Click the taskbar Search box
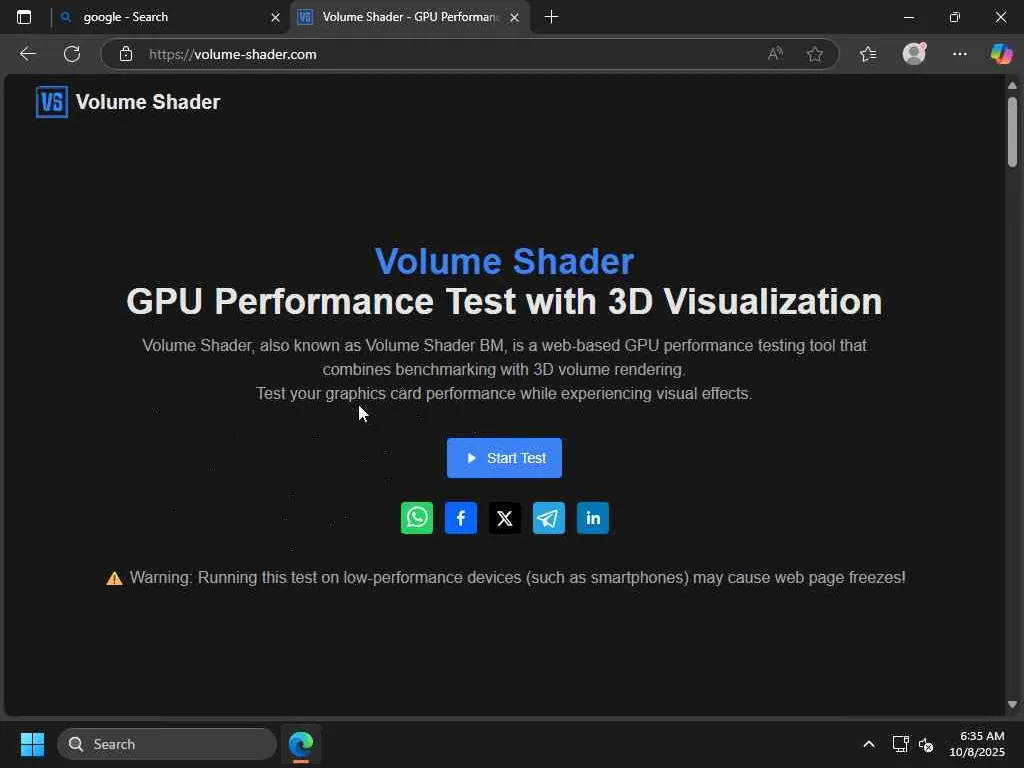 [167, 744]
